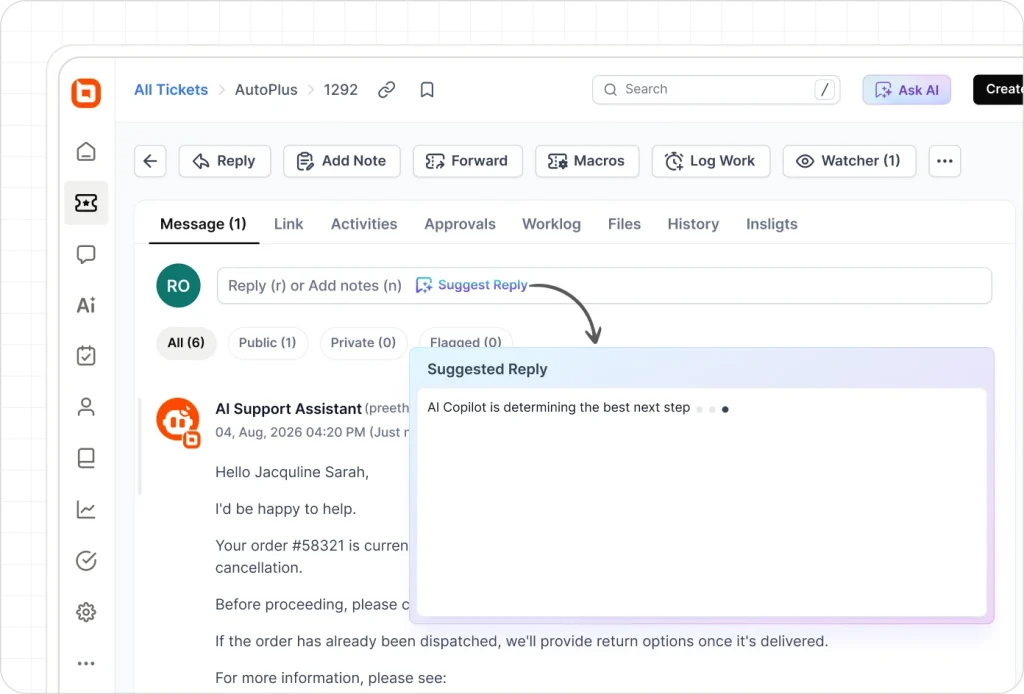Click the Reply toolbar button
The height and width of the screenshot is (694, 1024).
(225, 161)
